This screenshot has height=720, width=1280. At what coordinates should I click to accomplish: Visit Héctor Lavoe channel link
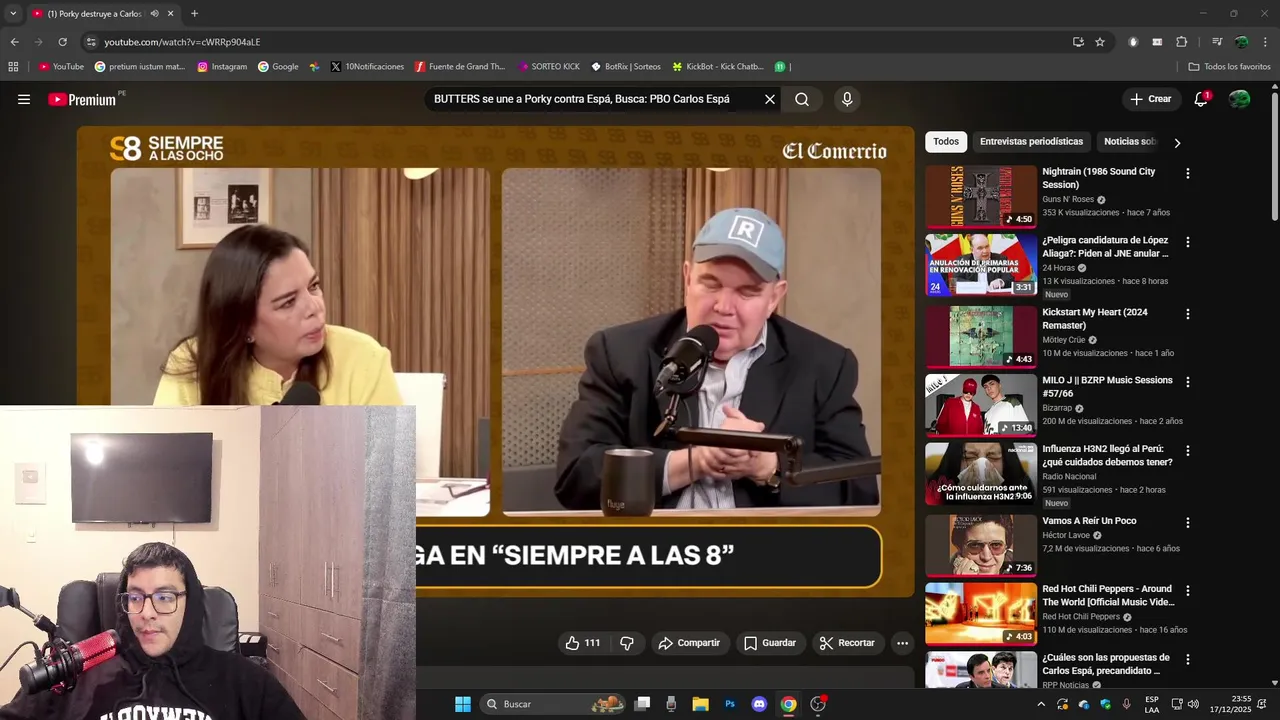[1066, 535]
